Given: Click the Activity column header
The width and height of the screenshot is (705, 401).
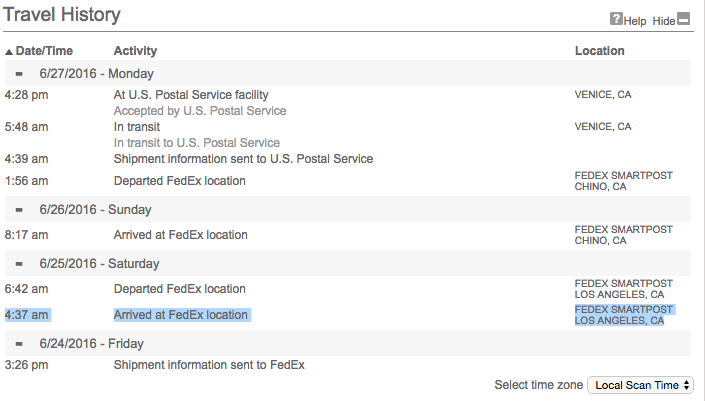Looking at the screenshot, I should pyautogui.click(x=135, y=51).
